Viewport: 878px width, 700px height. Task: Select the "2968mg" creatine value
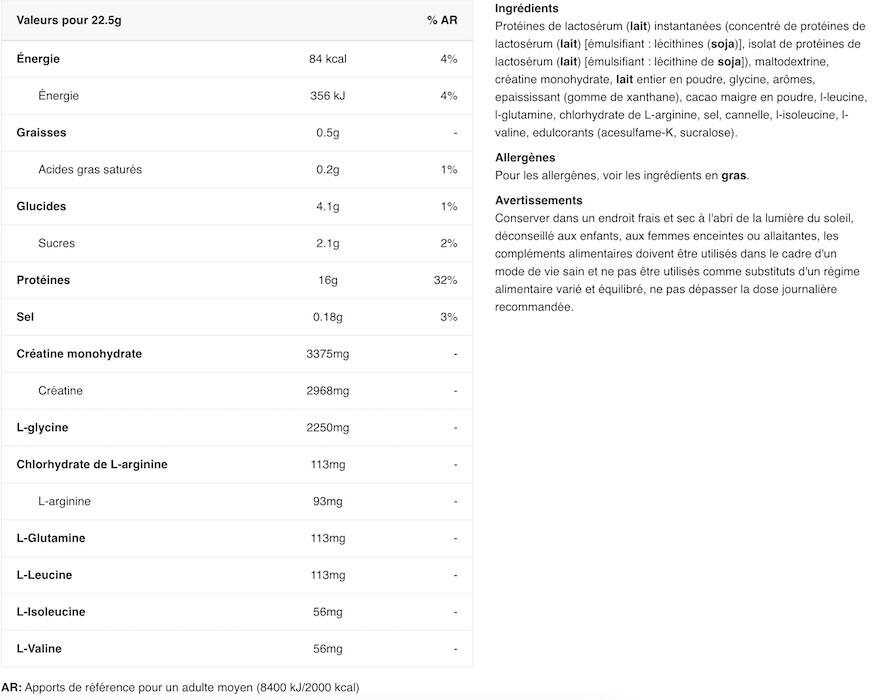tap(328, 391)
